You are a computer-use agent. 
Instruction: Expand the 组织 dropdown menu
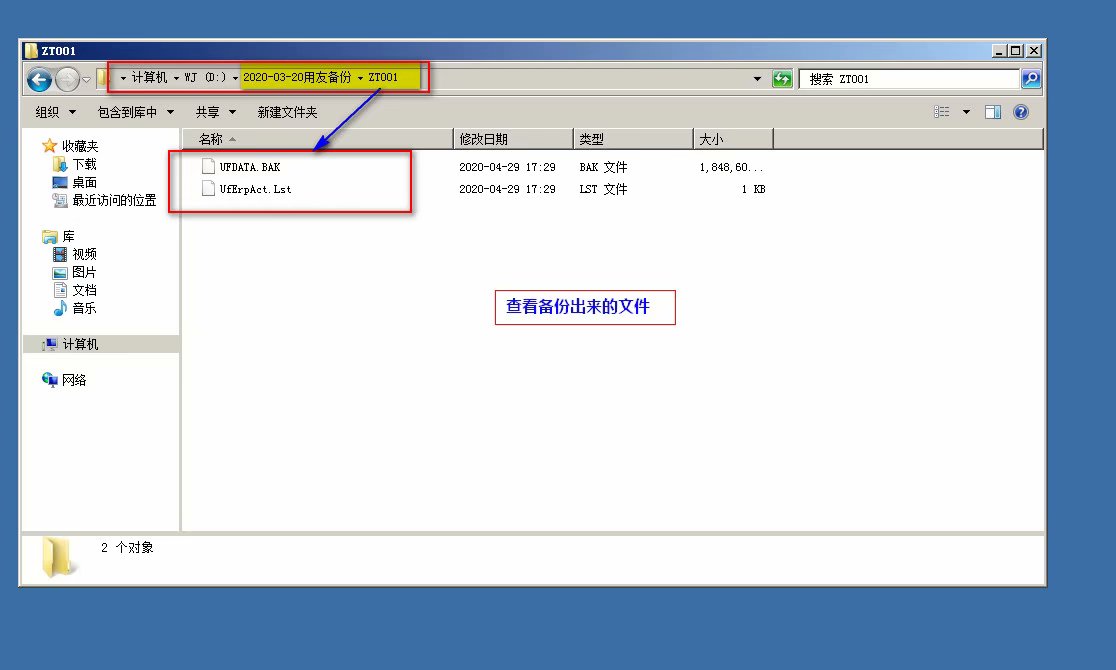(x=54, y=113)
